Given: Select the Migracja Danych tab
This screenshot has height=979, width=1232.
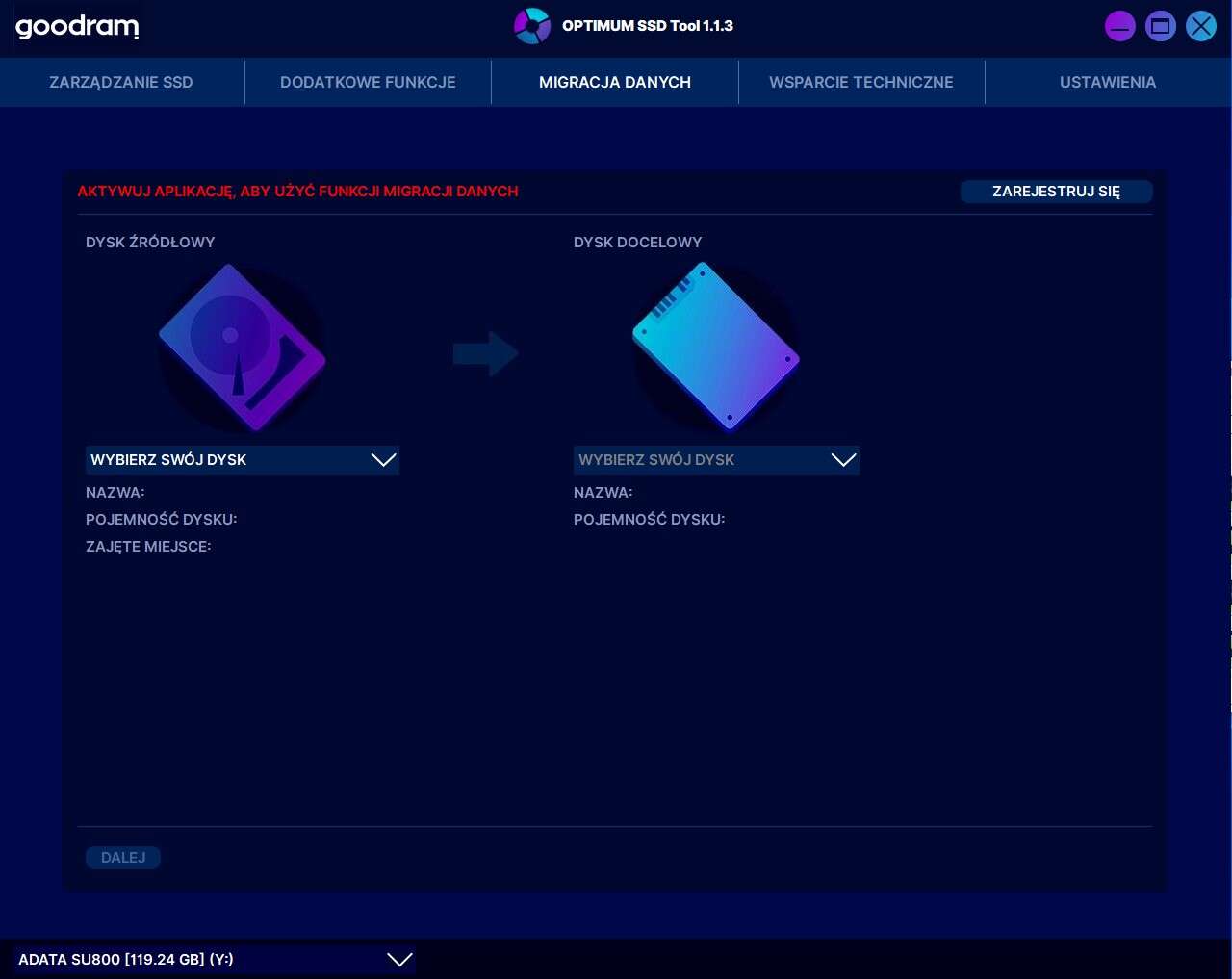Looking at the screenshot, I should coord(615,82).
